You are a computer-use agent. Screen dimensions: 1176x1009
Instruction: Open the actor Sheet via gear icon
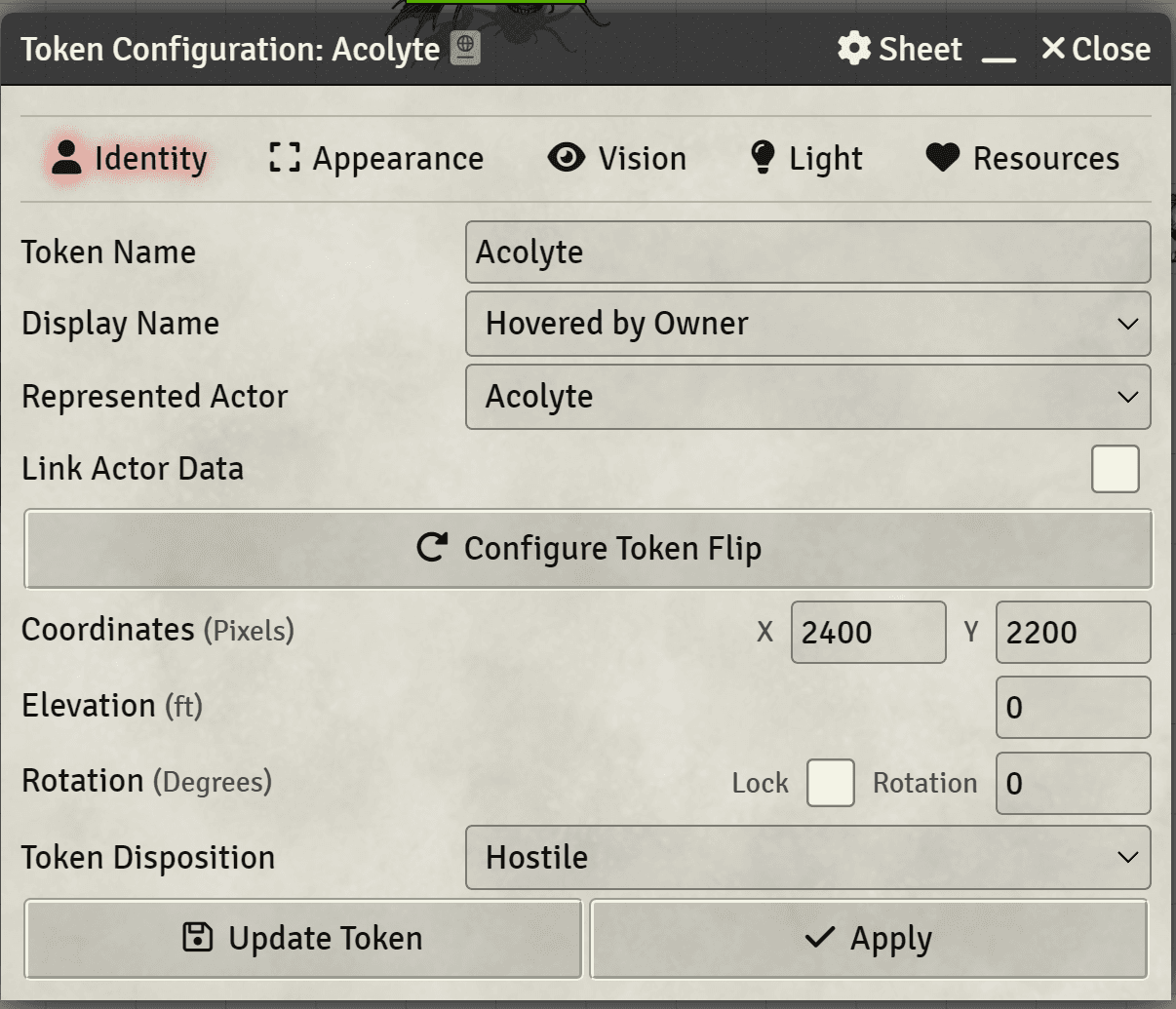[x=899, y=49]
